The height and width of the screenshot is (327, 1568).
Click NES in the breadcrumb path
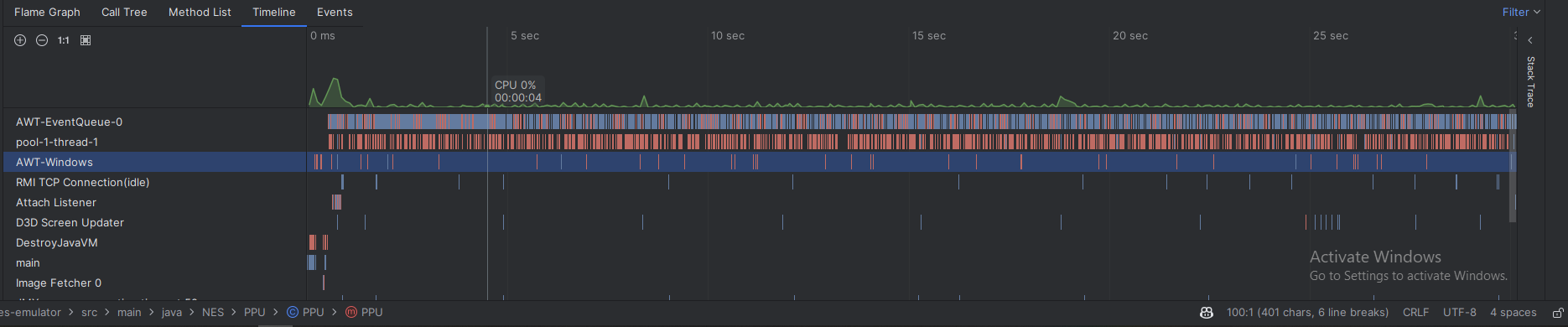pyautogui.click(x=213, y=312)
